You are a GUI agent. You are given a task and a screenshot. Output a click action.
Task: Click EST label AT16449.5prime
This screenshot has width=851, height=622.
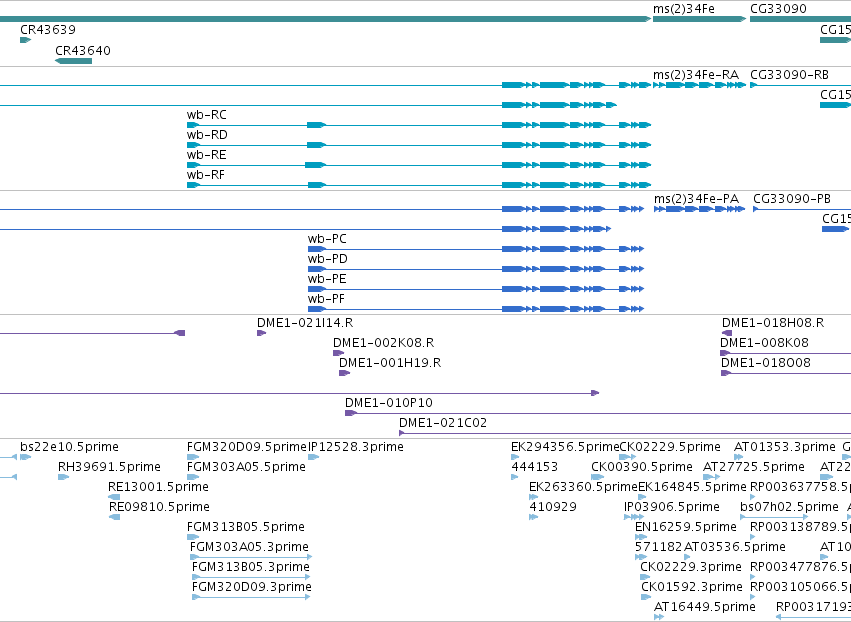pos(705,607)
